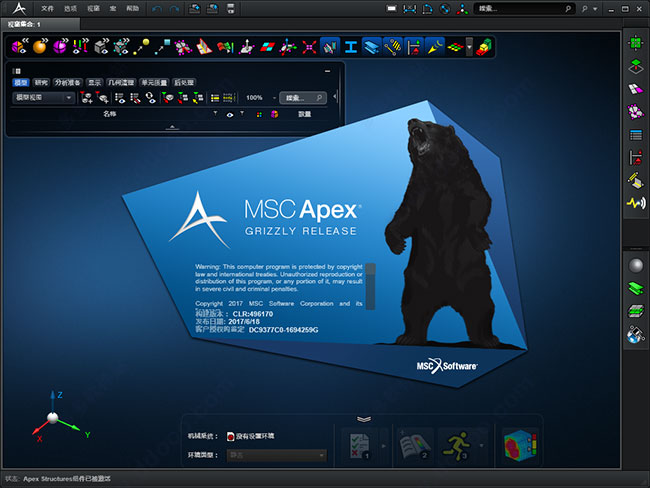650x488 pixels.
Task: Click the redo arrow in title bar
Action: tap(175, 9)
